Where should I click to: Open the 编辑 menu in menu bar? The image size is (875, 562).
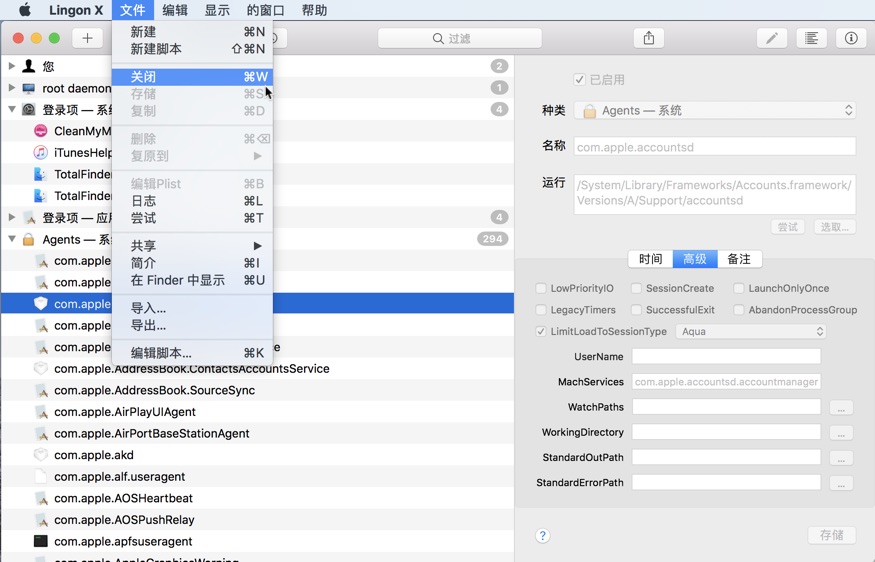[175, 10]
